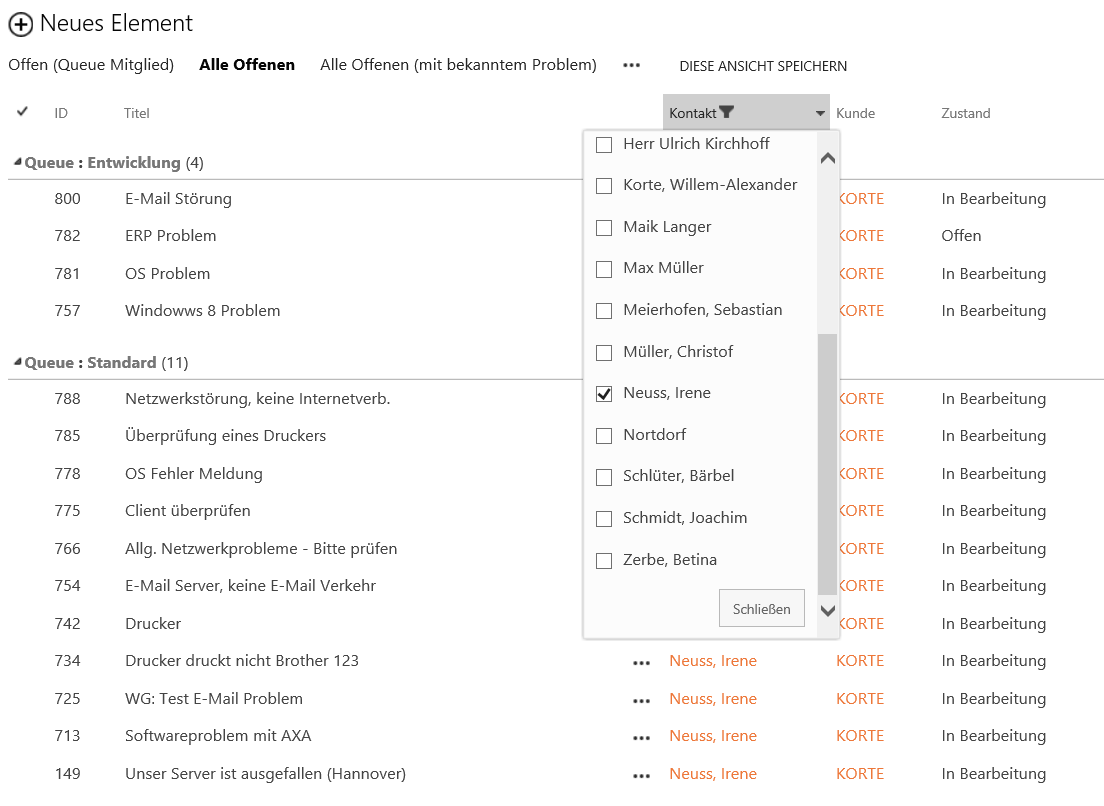Open Neuss, Irene contact for ticket 713
The image size is (1104, 806).
tap(713, 736)
